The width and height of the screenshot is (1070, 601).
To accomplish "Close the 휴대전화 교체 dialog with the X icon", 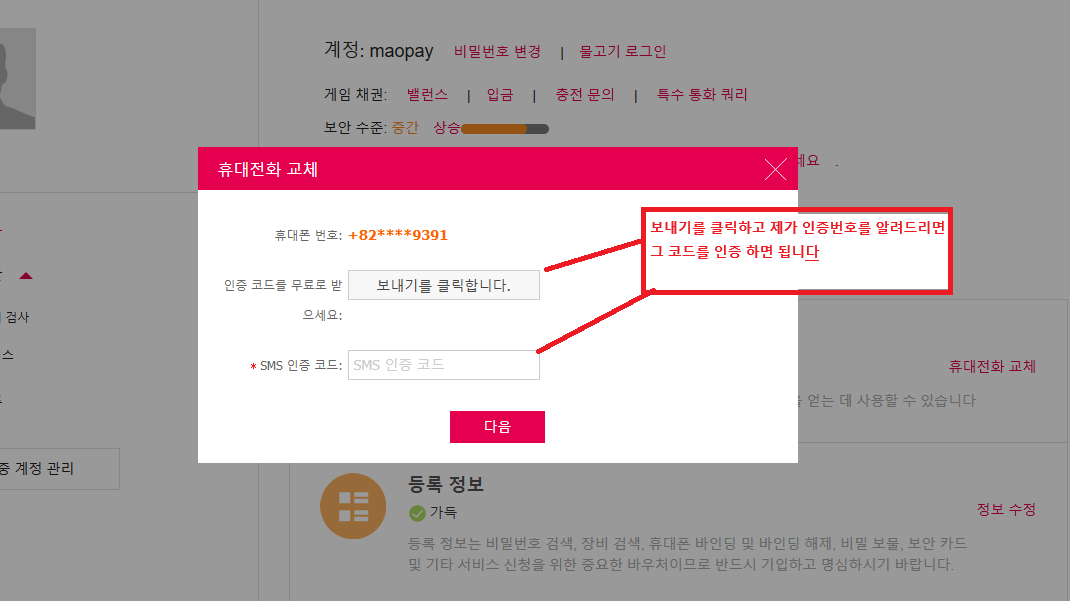I will pyautogui.click(x=775, y=169).
